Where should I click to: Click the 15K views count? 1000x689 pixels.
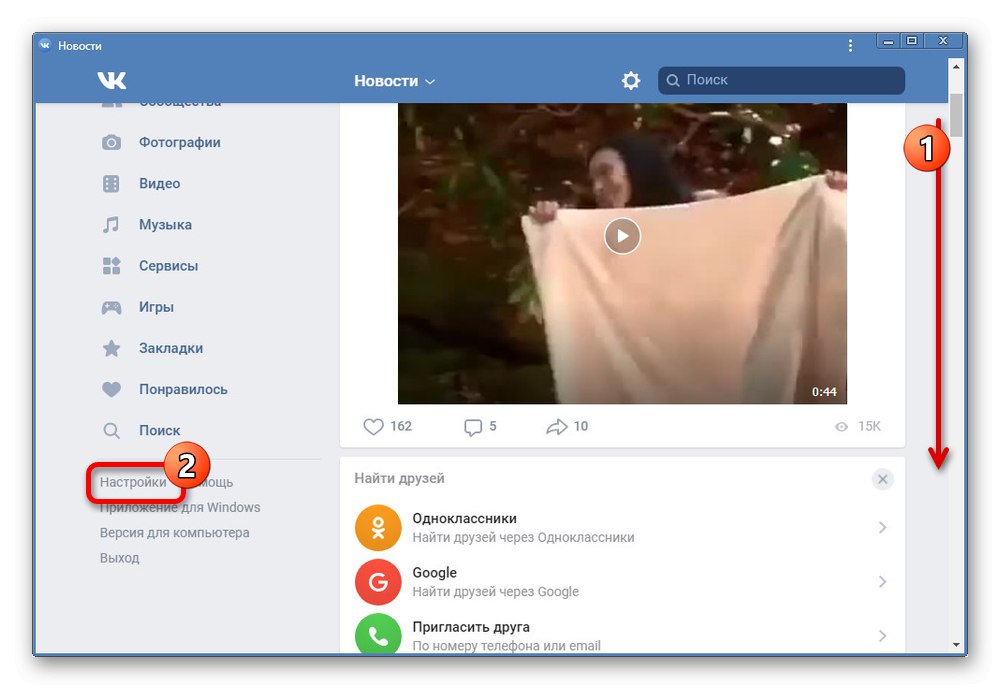869,427
